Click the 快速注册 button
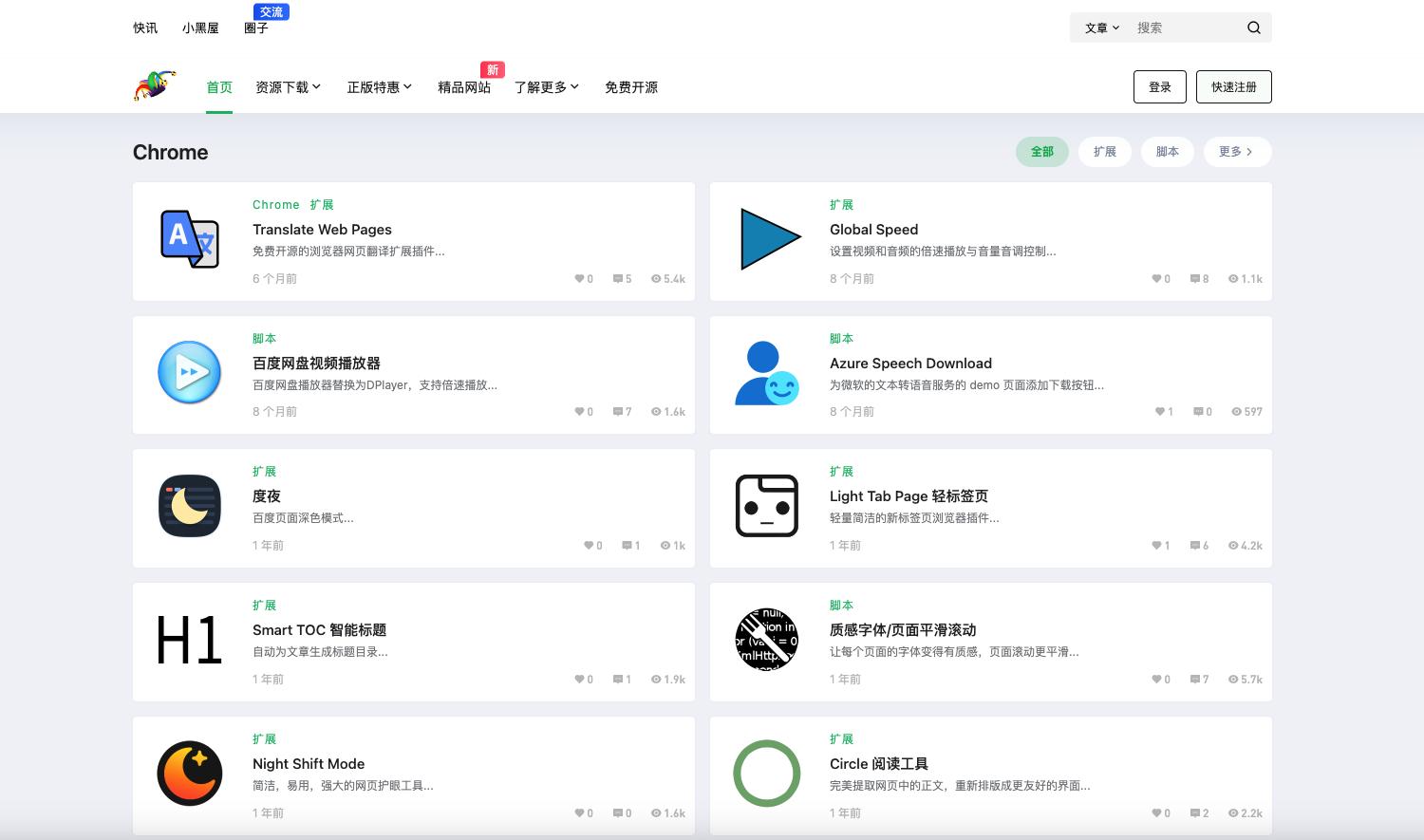This screenshot has width=1424, height=840. (1234, 87)
